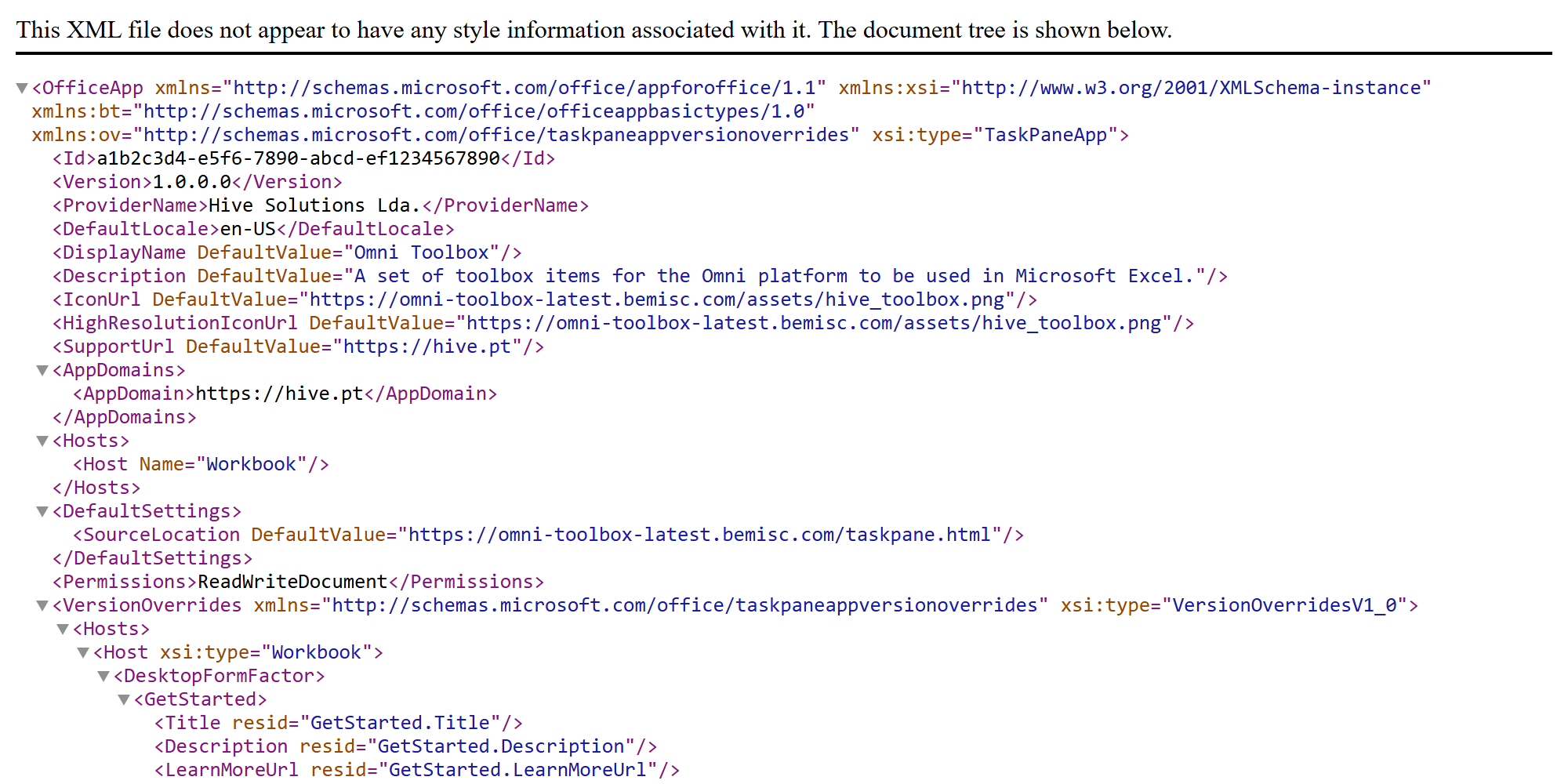This screenshot has width=1568, height=784.
Task: Click the HighResolutionIconUrl hive_toolbox.png value
Action: click(x=814, y=323)
